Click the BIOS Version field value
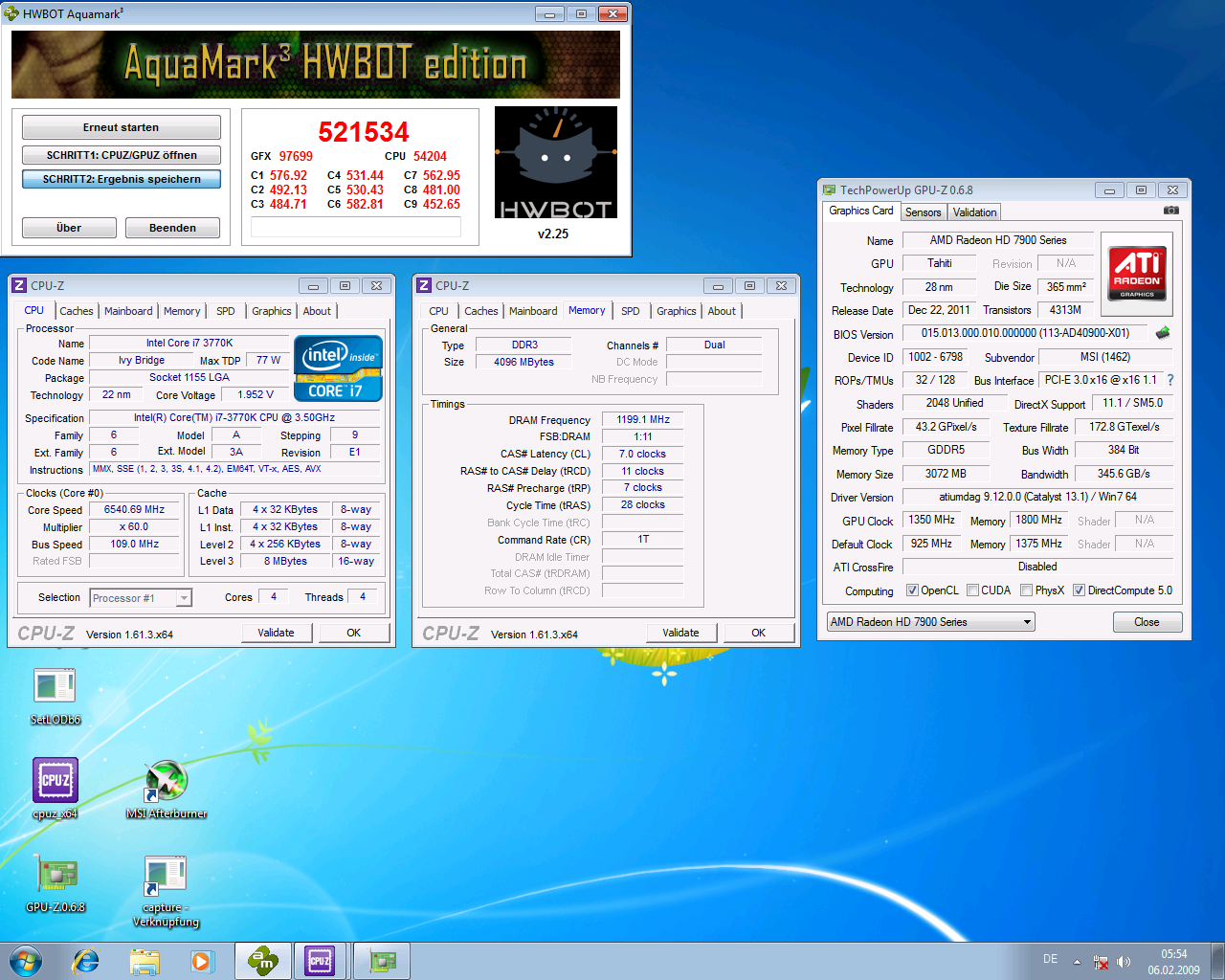Screen dimensions: 1225x980 [x=1026, y=334]
